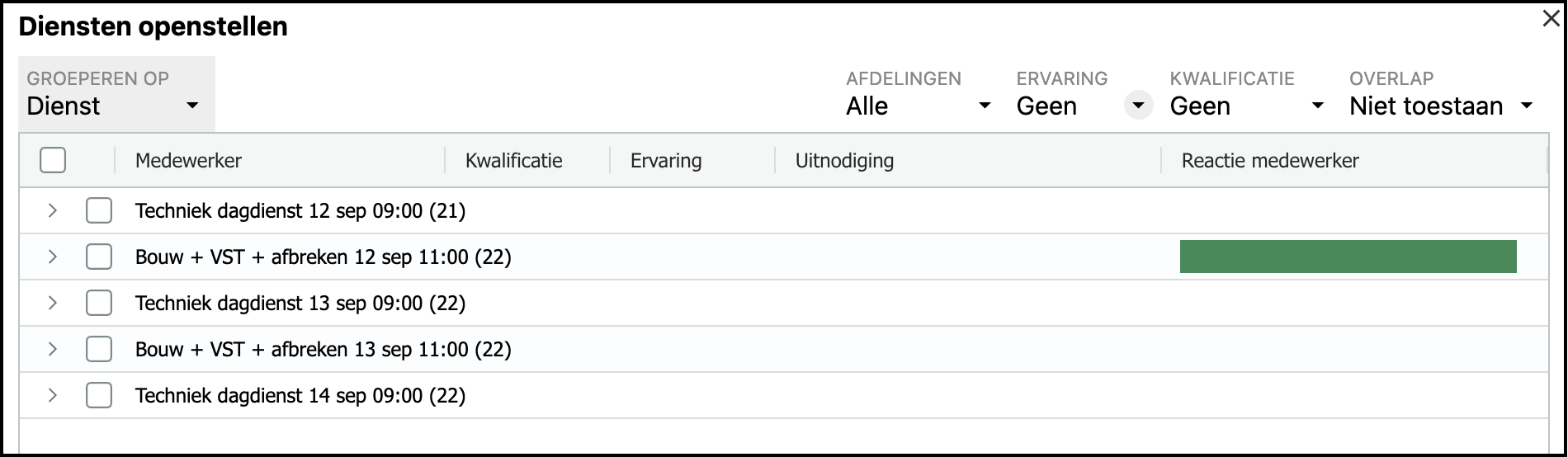Viewport: 1568px width, 457px height.
Task: Check Techniek dagdienst 12 sep 09:00 checkbox
Action: click(x=99, y=210)
